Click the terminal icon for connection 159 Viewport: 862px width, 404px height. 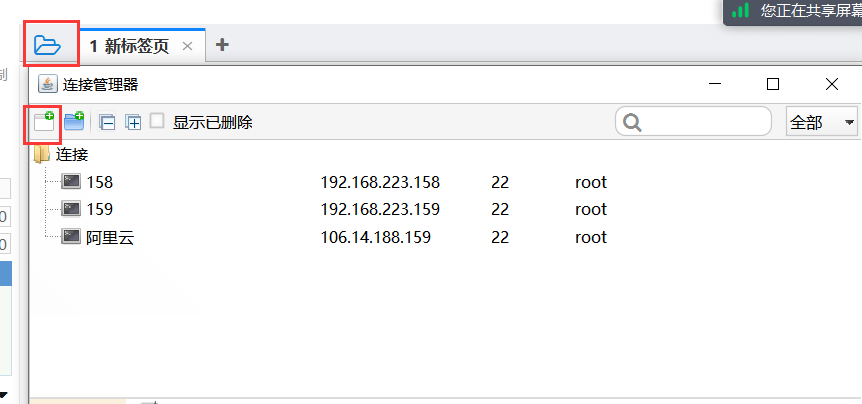tap(71, 209)
